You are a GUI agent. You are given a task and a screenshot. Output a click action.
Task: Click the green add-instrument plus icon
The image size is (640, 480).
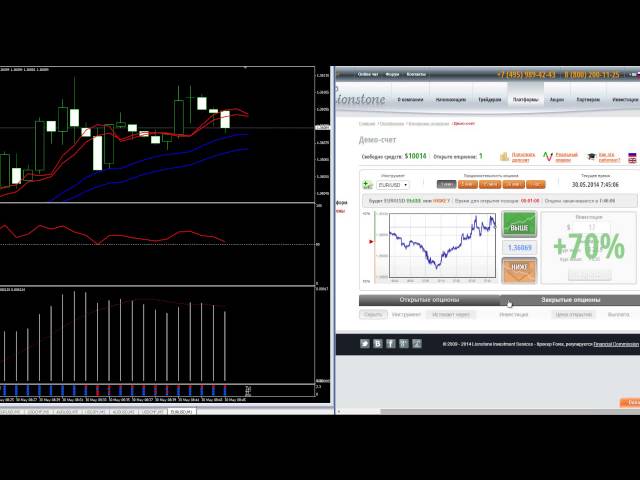pyautogui.click(x=367, y=185)
